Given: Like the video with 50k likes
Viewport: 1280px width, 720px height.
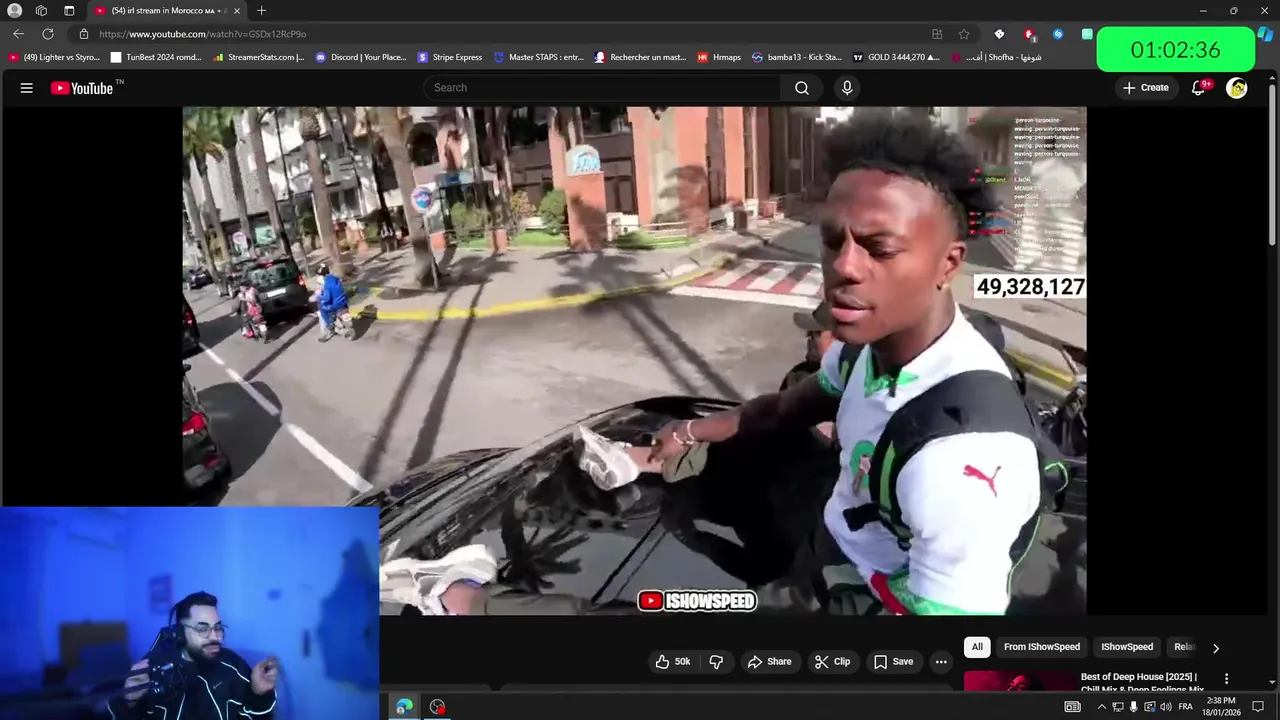Looking at the screenshot, I should click(673, 661).
